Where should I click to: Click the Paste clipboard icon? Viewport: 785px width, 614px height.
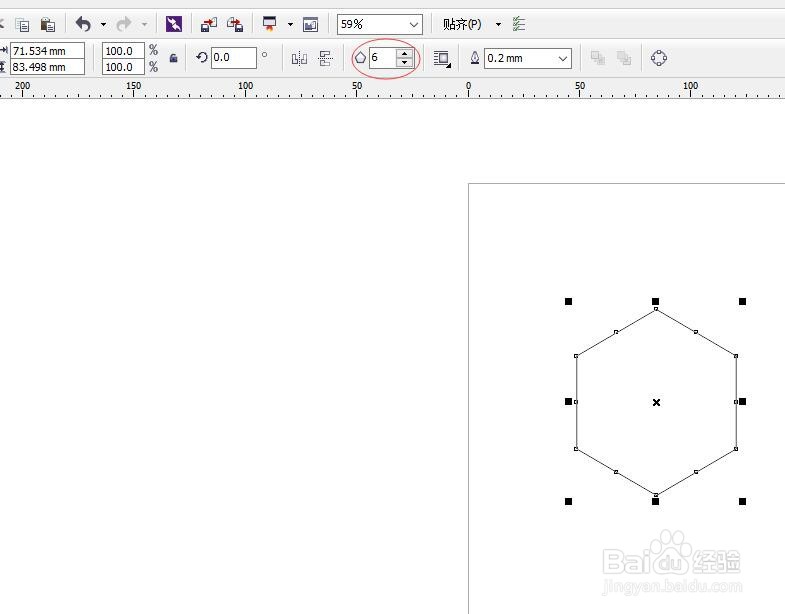coord(48,24)
